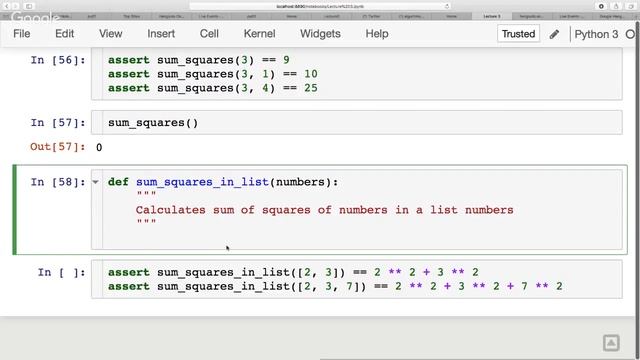The width and height of the screenshot is (640, 360).
Task: Click the pencil edit-mode icon
Action: pos(554,34)
